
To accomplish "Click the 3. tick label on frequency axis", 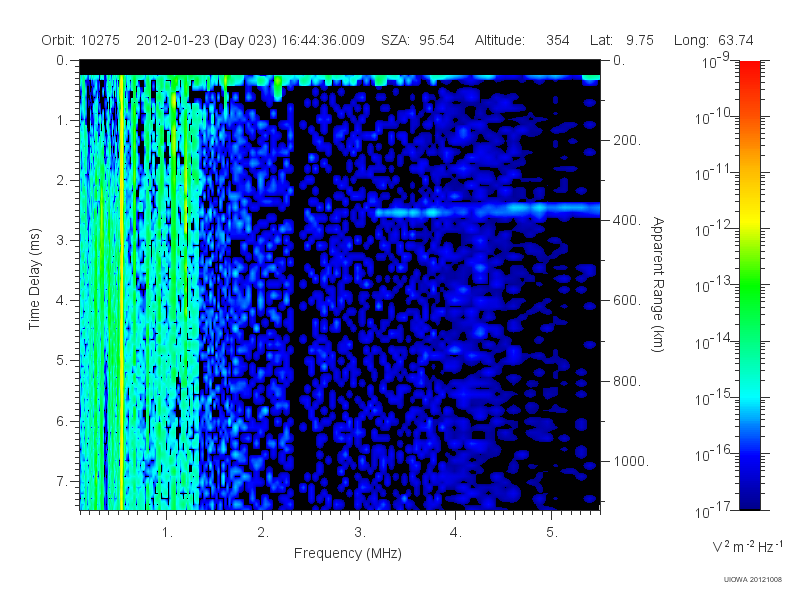I will (360, 533).
